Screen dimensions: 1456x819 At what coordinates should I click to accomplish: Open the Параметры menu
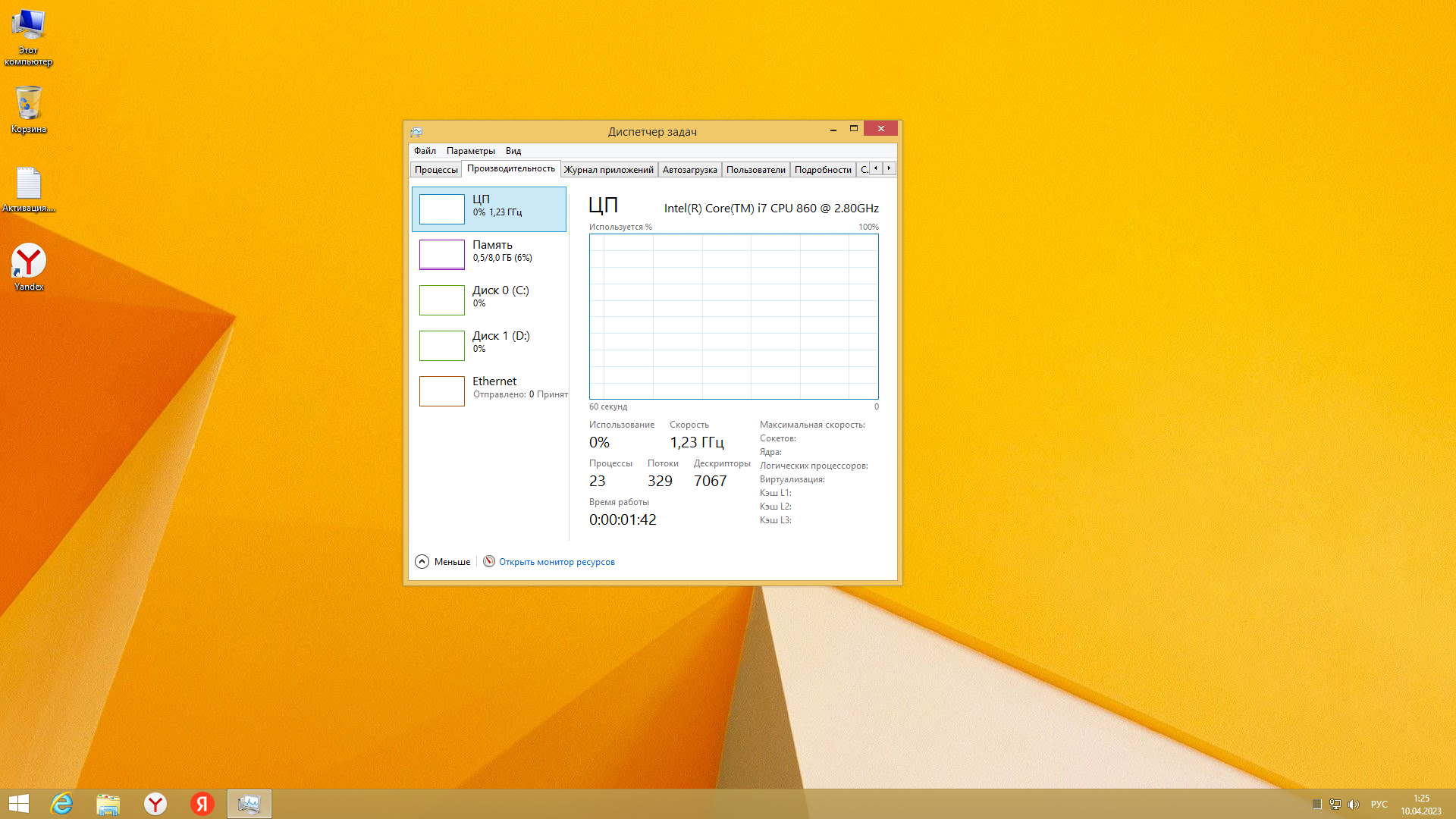tap(470, 151)
